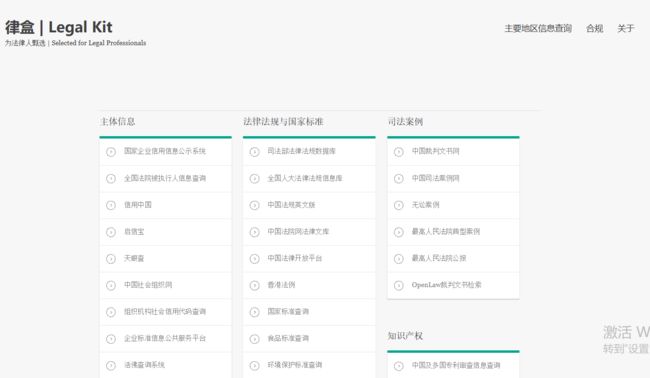
Task: Click the arrow icon beside 企业标准信息公共服务平台
Action: [111, 339]
